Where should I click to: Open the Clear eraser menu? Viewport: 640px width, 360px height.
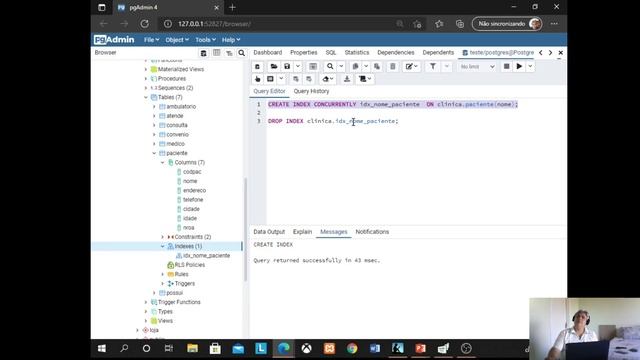point(328,79)
